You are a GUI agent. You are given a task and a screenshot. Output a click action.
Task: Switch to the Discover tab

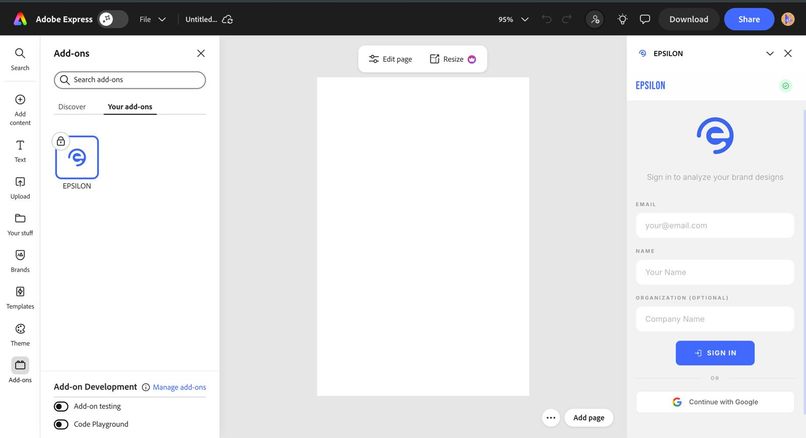tap(72, 106)
